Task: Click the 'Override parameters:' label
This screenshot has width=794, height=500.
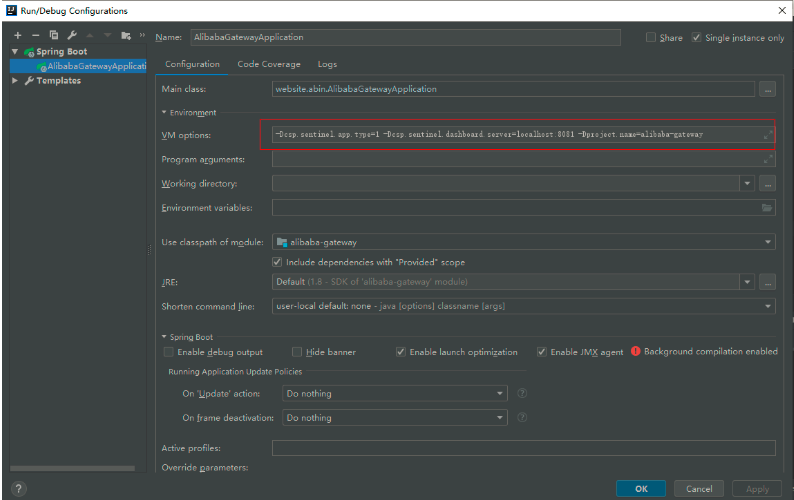Action: click(205, 468)
